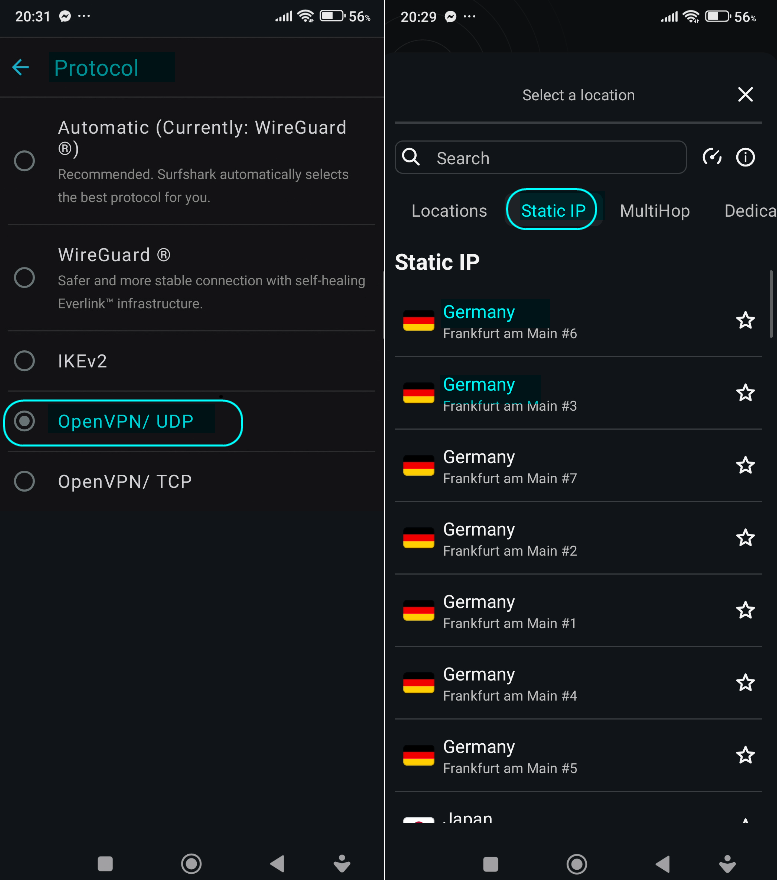Connect to Frankfurt am Main #7 text
This screenshot has width=777, height=880.
click(510, 478)
